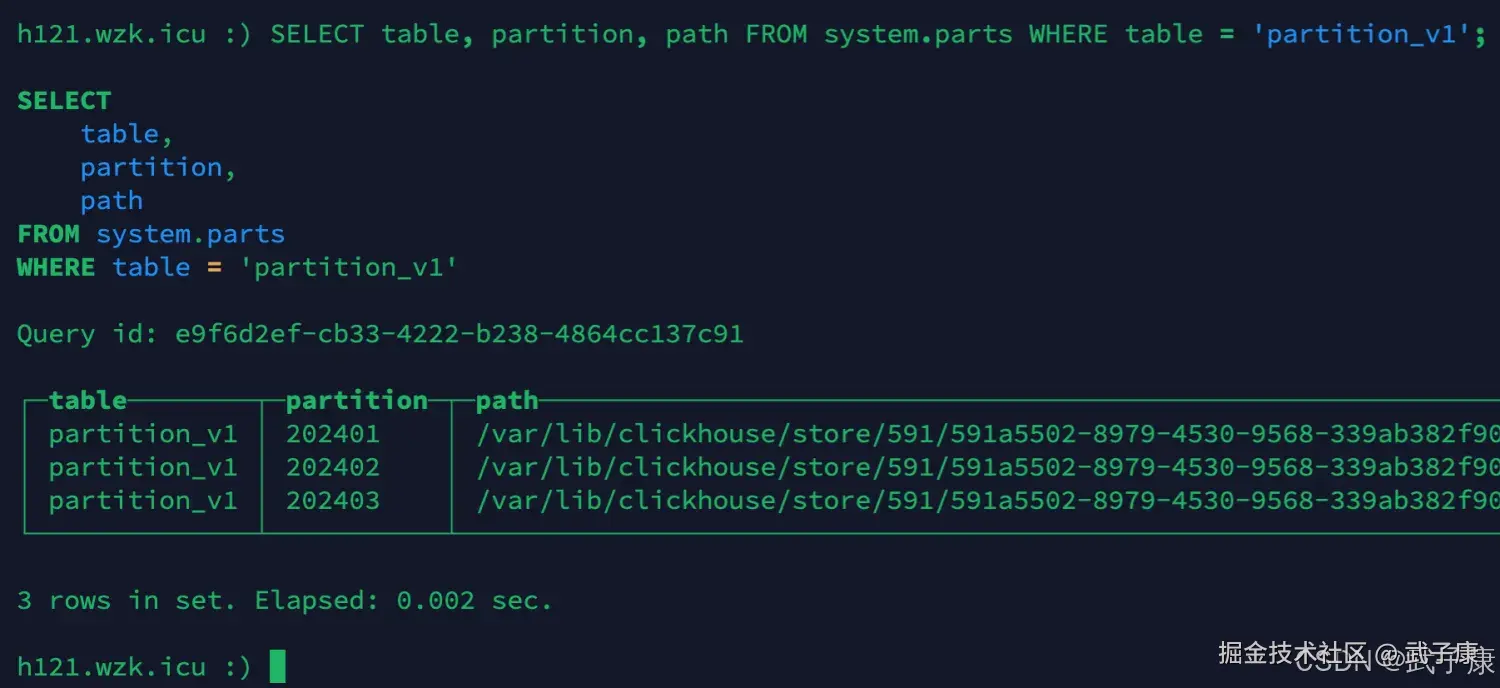Screen dimensions: 1500x688
Task: Click the clickhouse path in the 202403 row
Action: [987, 500]
